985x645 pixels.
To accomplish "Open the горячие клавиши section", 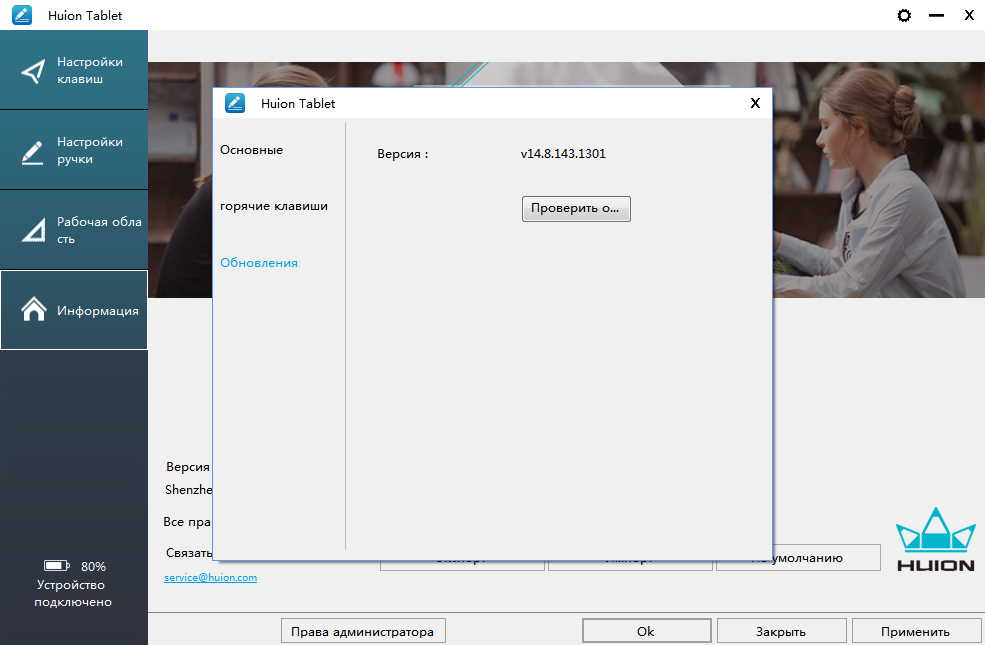I will point(274,206).
